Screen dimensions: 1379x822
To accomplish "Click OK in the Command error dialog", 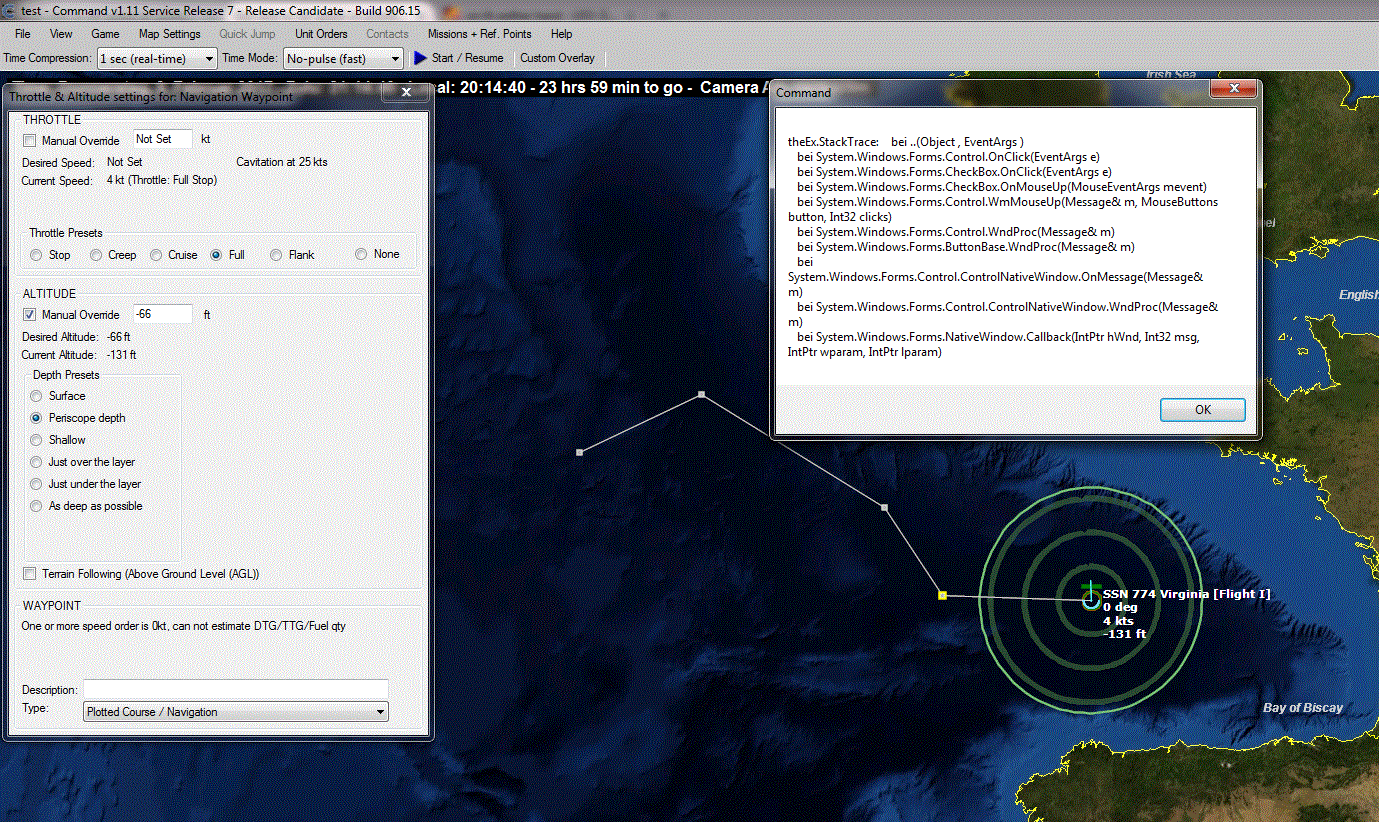I will coord(1202,410).
